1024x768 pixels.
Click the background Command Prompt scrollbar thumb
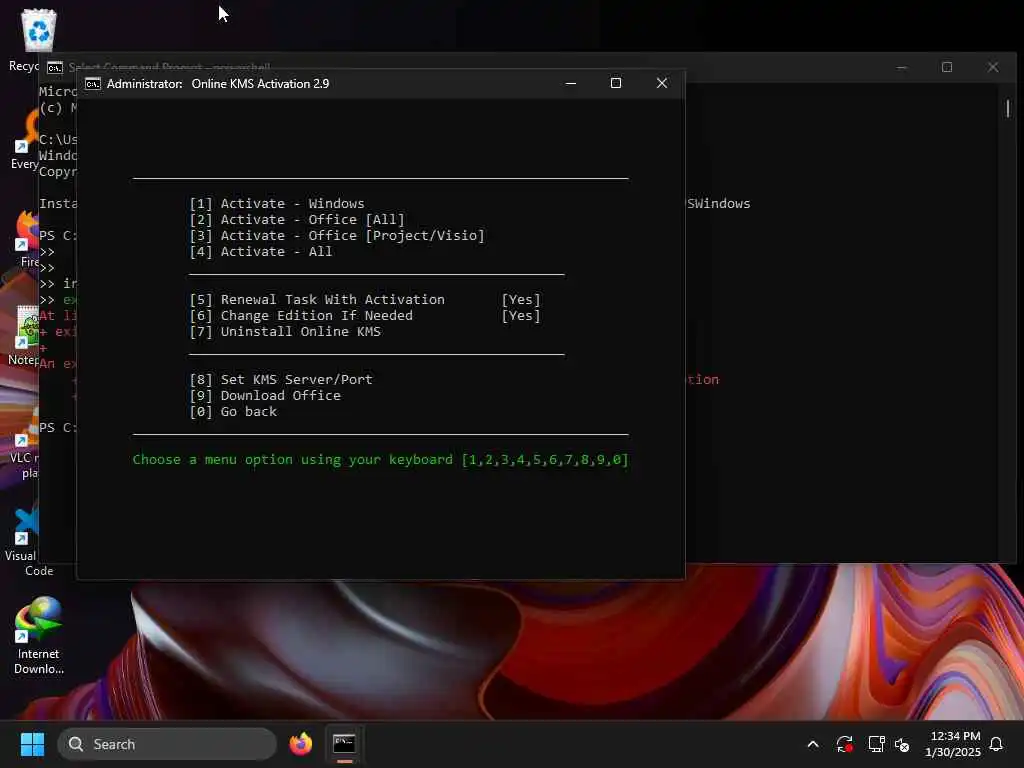tap(1008, 108)
